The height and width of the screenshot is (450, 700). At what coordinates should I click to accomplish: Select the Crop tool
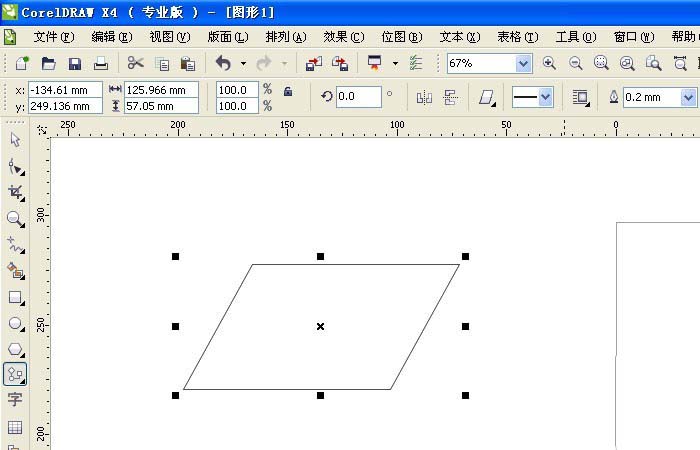click(16, 193)
